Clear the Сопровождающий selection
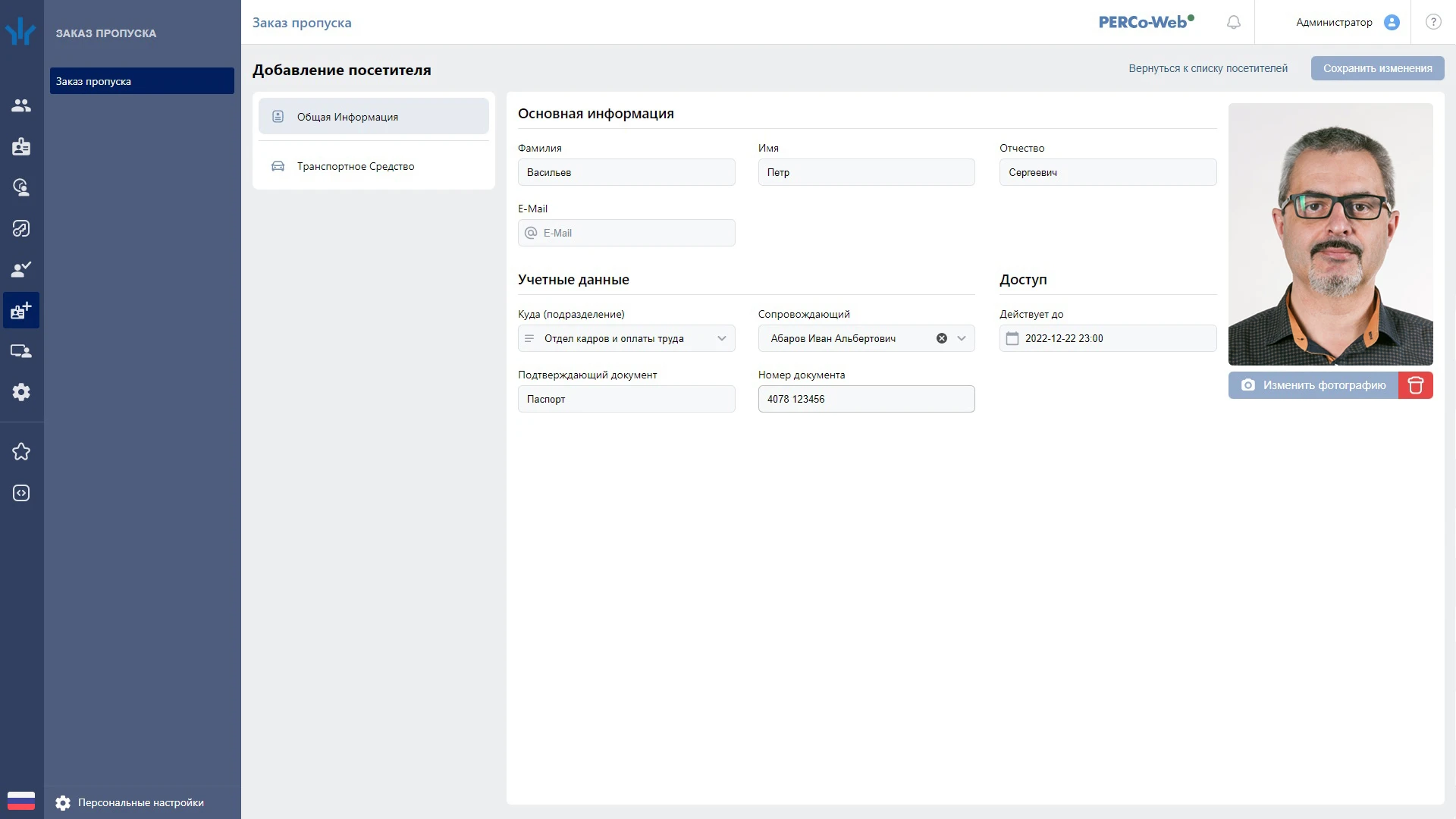This screenshot has width=1456, height=819. [x=942, y=338]
